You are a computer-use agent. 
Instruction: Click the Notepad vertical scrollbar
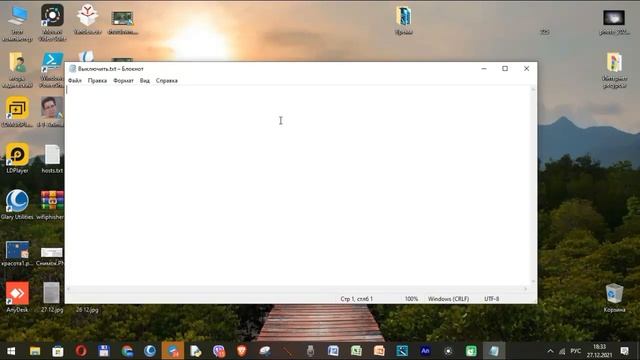[533, 186]
